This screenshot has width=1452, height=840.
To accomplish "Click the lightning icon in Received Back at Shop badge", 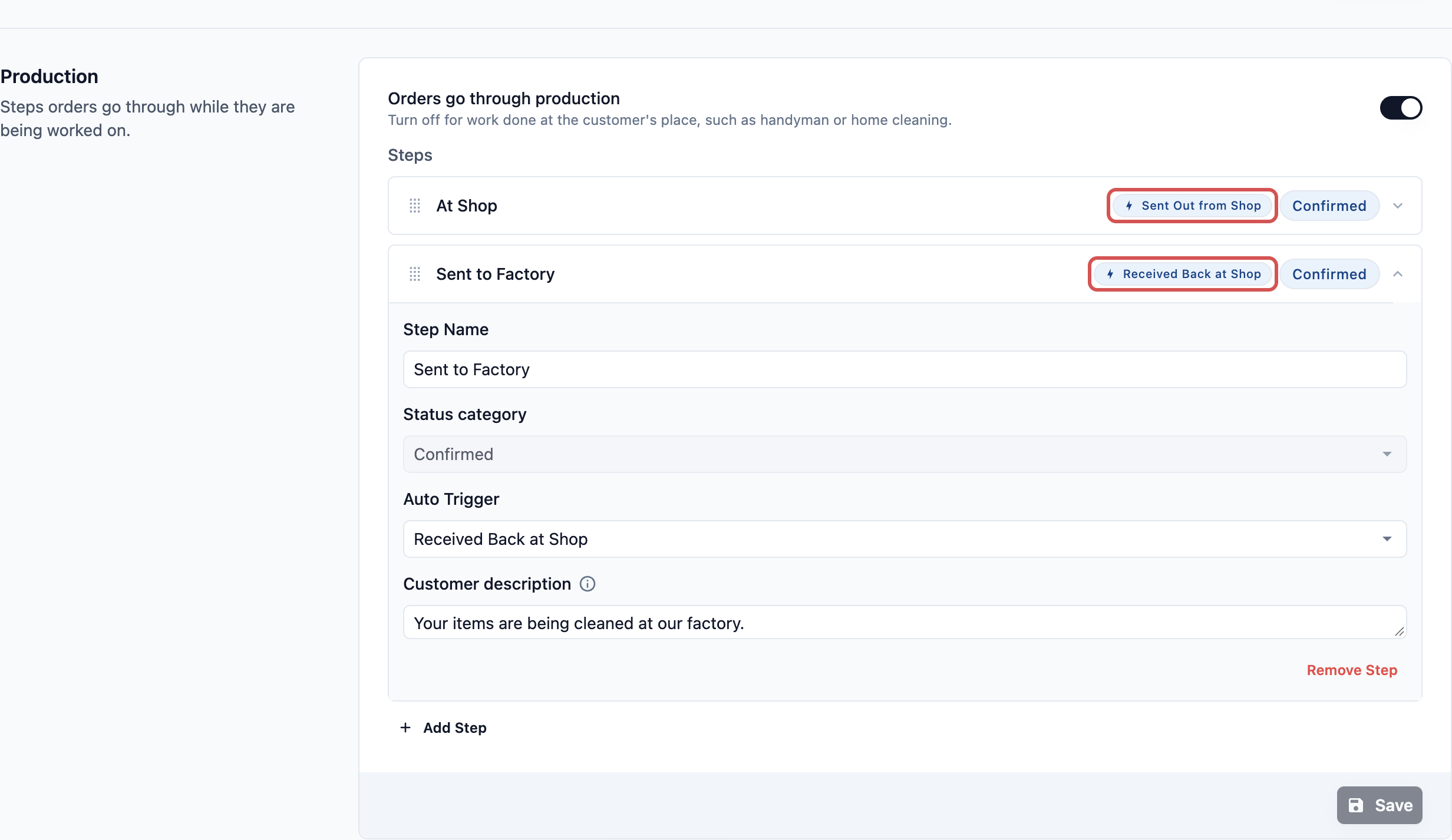I will 1110,274.
